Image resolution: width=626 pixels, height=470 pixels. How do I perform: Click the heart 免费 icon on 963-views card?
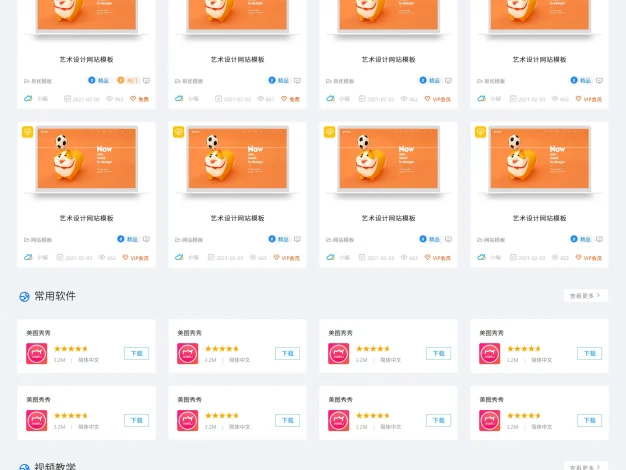(133, 99)
